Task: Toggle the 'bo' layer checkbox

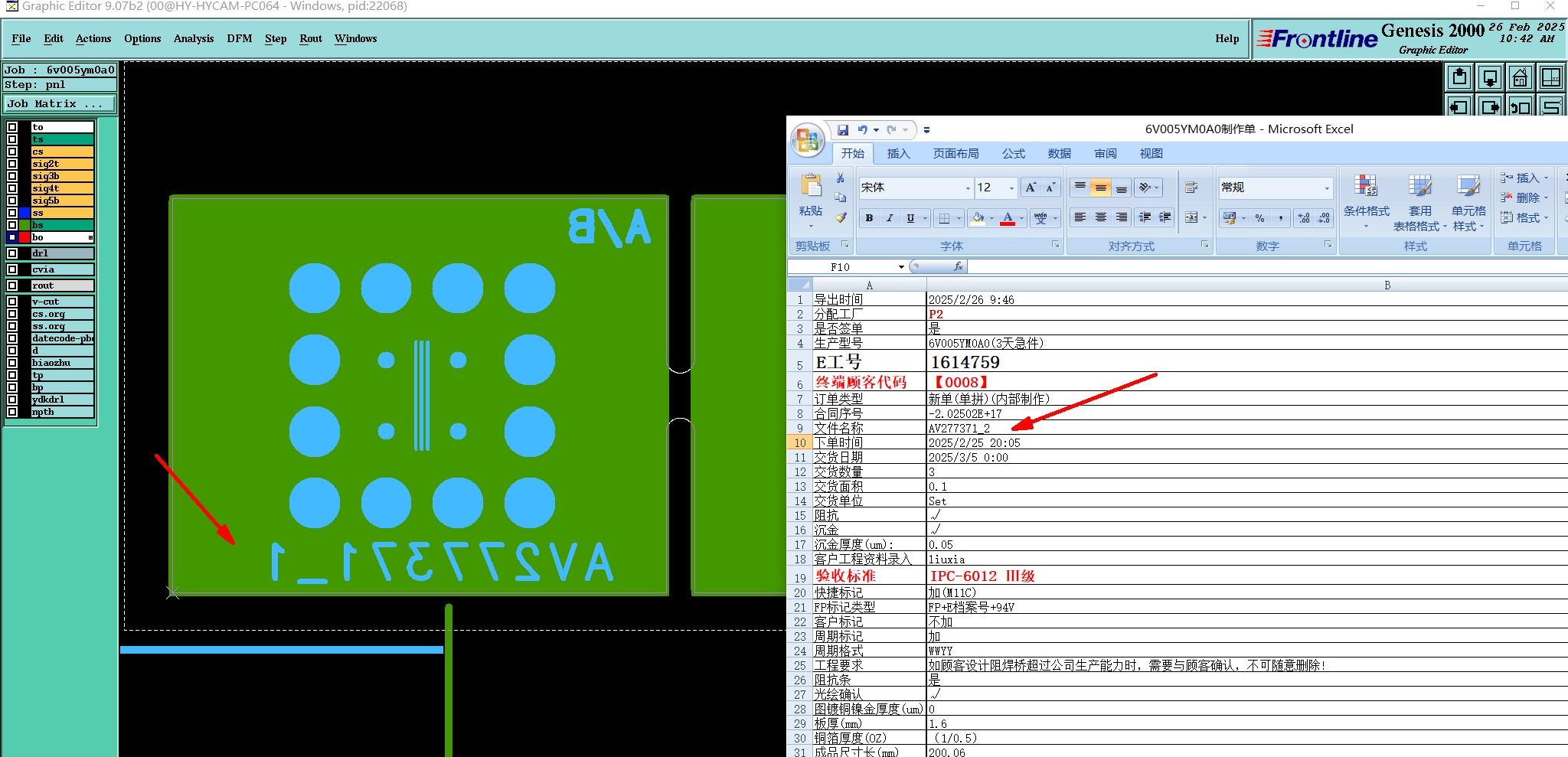Action: click(12, 237)
